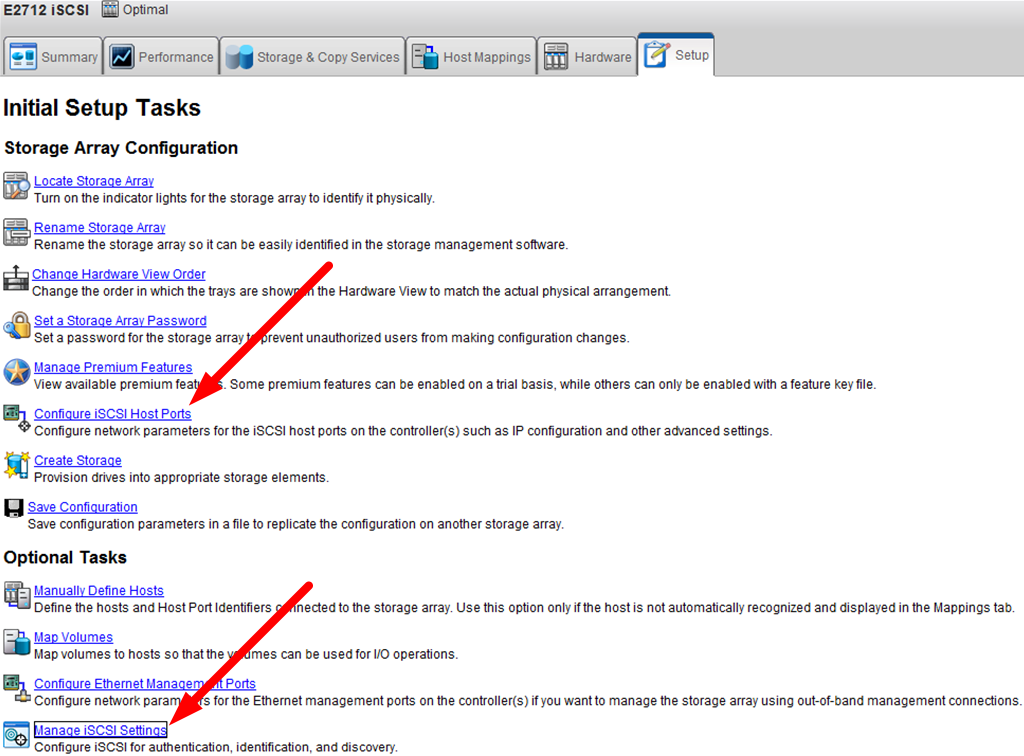Open Change Hardware View Order
This screenshot has width=1024, height=756.
118,273
